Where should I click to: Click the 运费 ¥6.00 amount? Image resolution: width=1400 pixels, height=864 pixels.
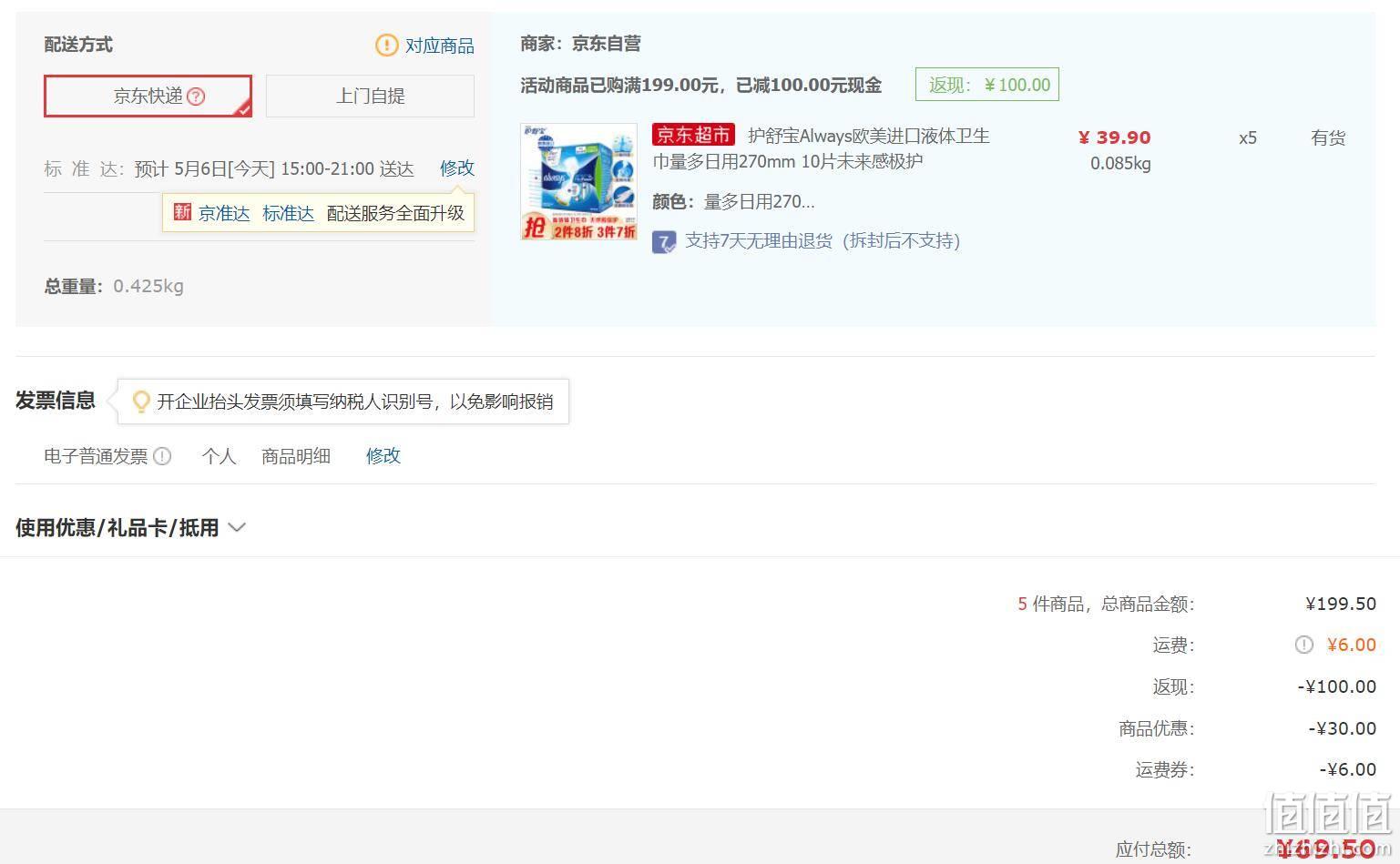(1352, 645)
